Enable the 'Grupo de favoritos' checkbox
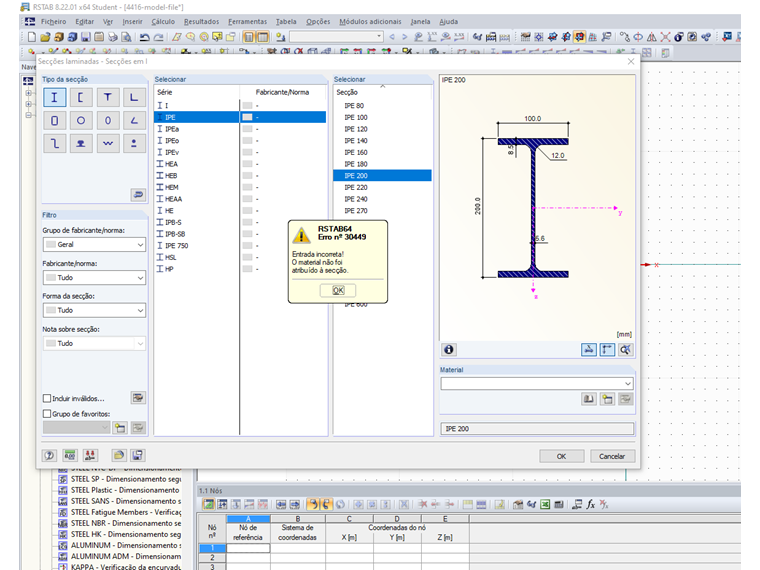This screenshot has width=760, height=570. tap(47, 413)
